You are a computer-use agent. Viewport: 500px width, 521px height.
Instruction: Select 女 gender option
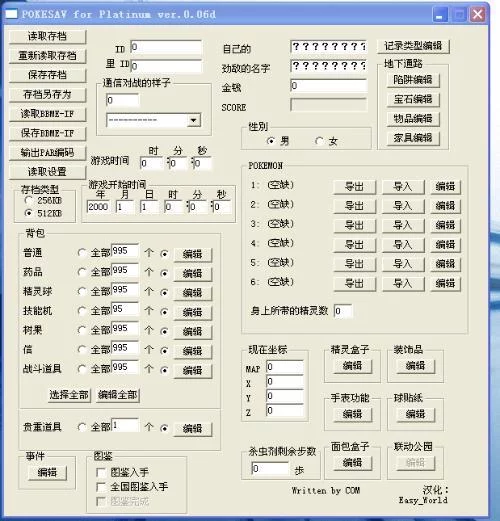coord(319,141)
